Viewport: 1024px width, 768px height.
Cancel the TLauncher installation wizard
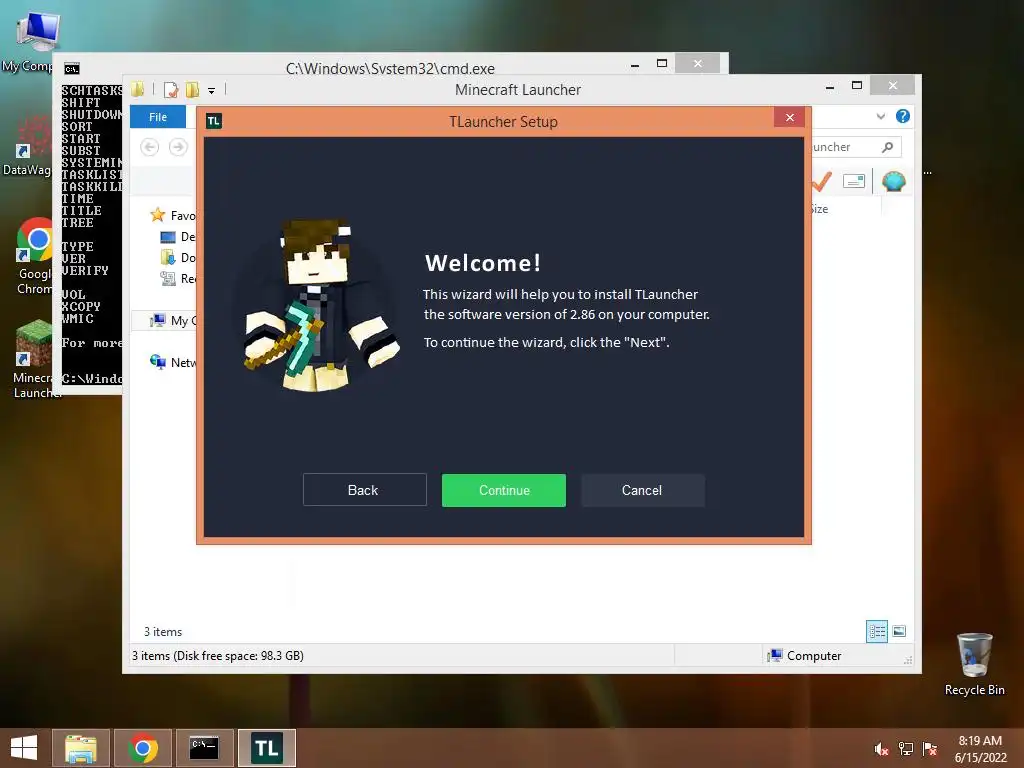(x=643, y=490)
